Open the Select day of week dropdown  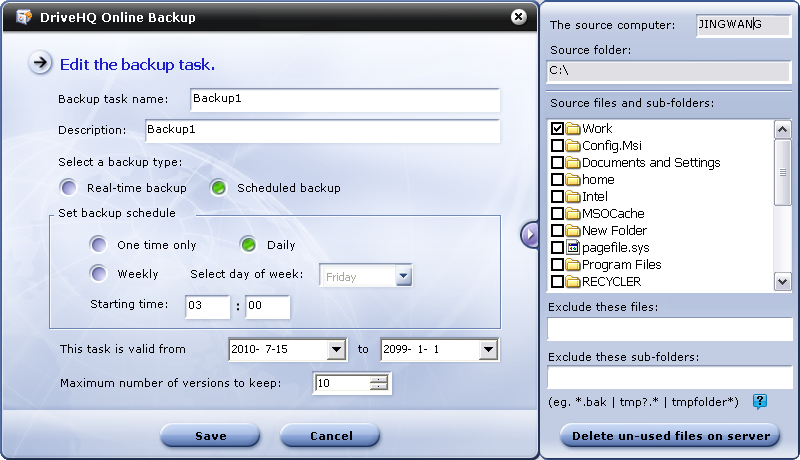coord(403,277)
